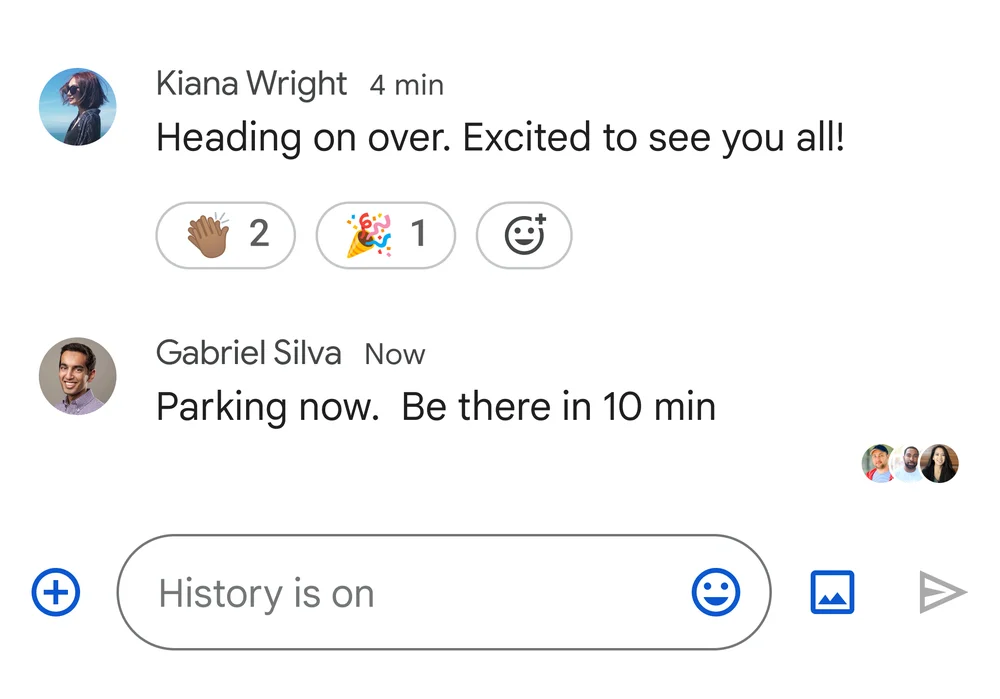Select the "Heading on over" message
Viewport: 1000px width, 699px height.
500,138
